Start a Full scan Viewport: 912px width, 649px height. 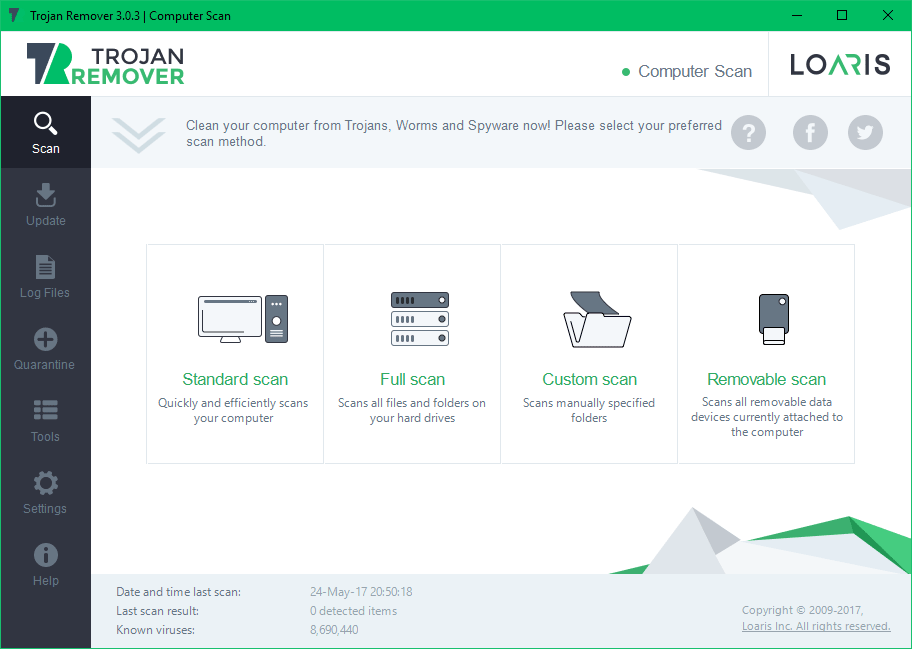[412, 380]
